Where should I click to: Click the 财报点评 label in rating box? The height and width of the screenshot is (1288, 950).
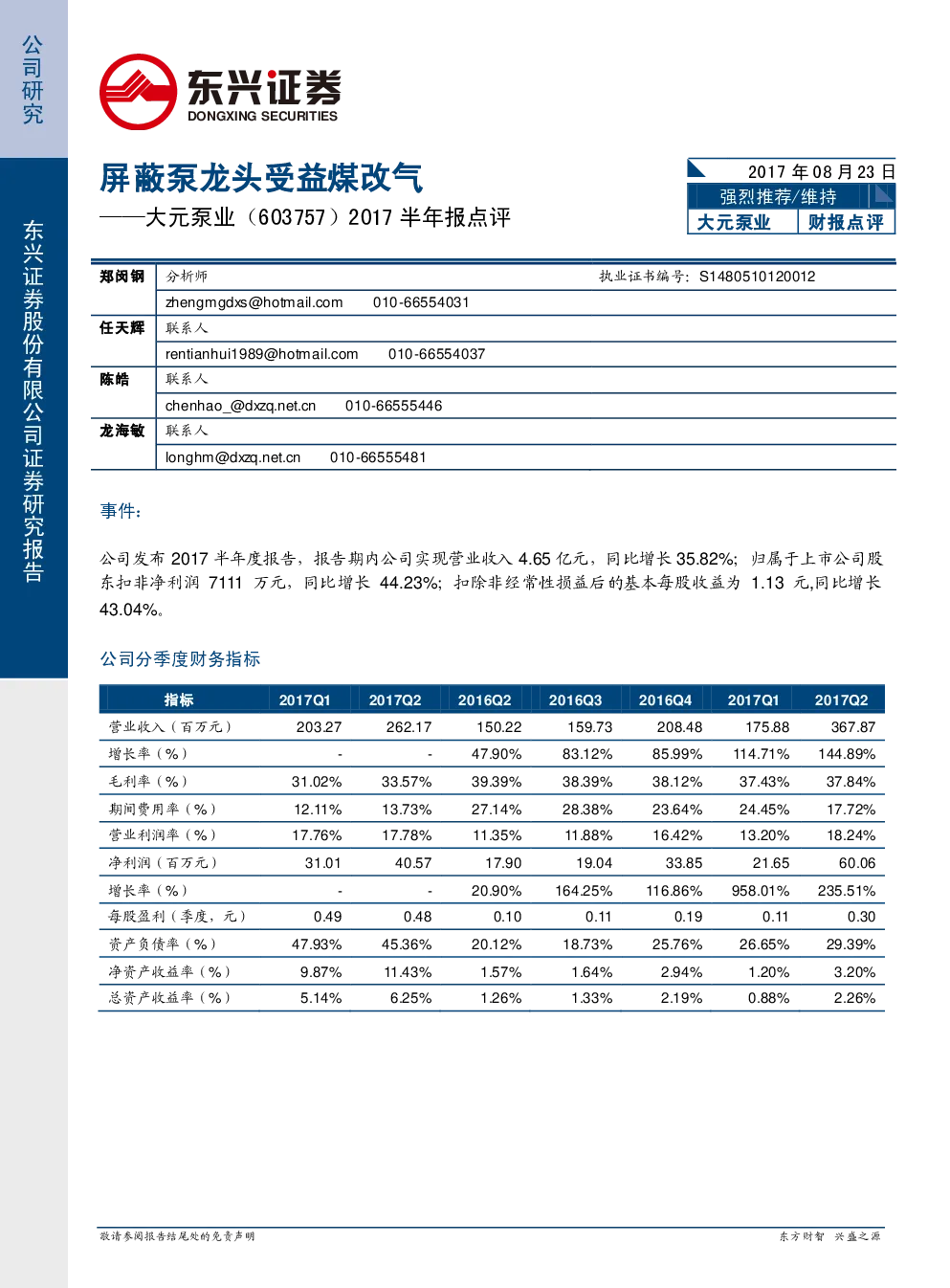[846, 222]
